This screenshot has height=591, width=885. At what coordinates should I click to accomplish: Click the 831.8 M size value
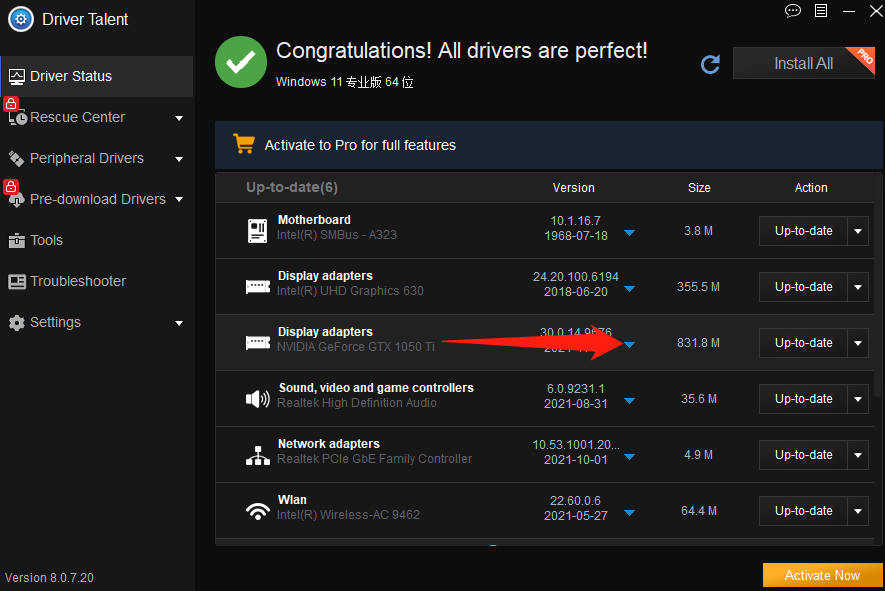click(x=698, y=343)
